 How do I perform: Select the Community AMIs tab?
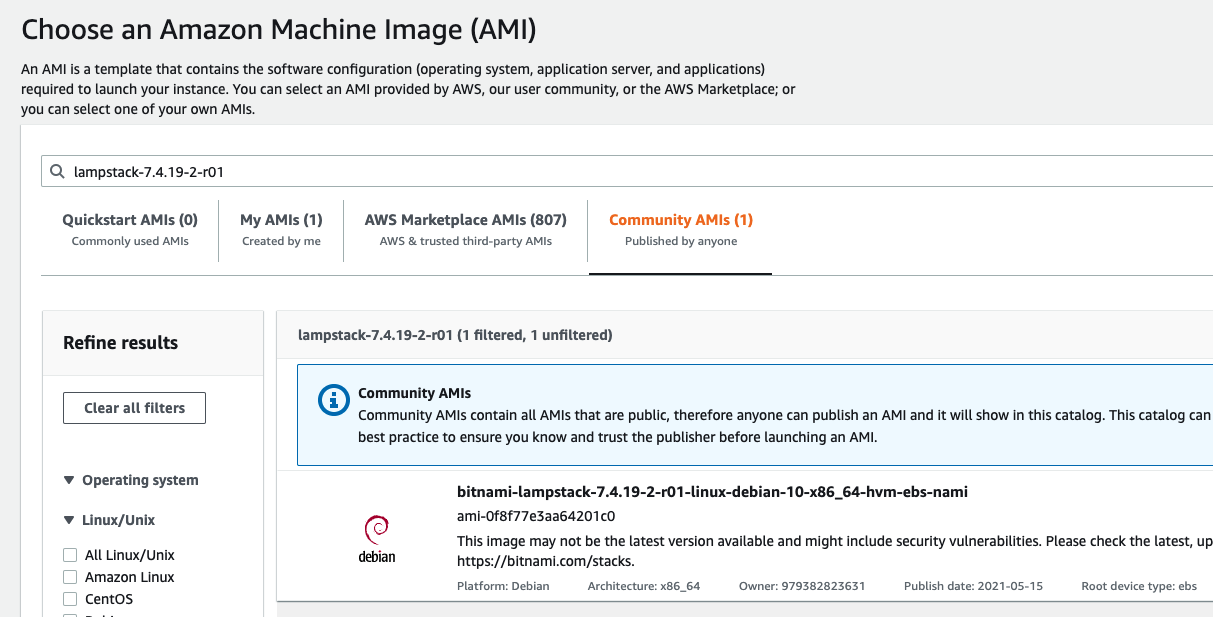point(680,219)
